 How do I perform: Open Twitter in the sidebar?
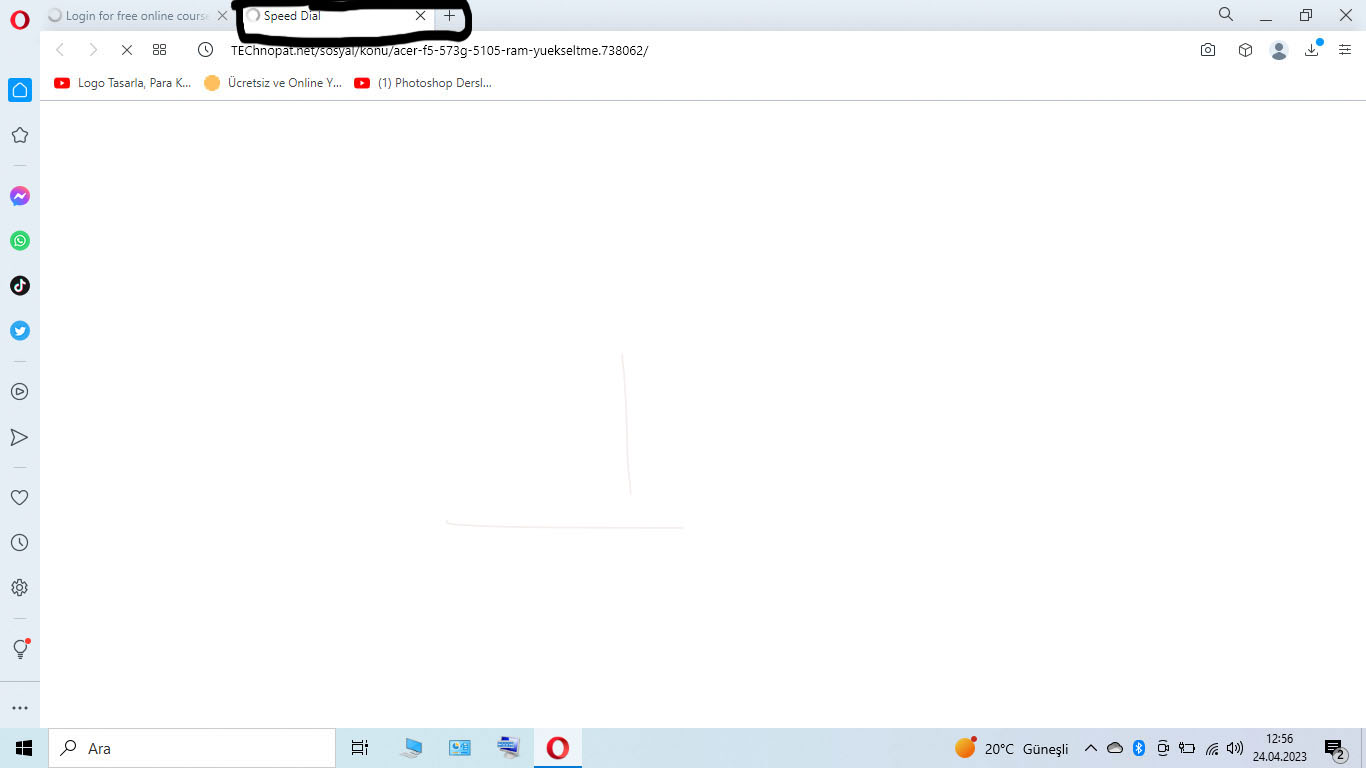click(20, 331)
